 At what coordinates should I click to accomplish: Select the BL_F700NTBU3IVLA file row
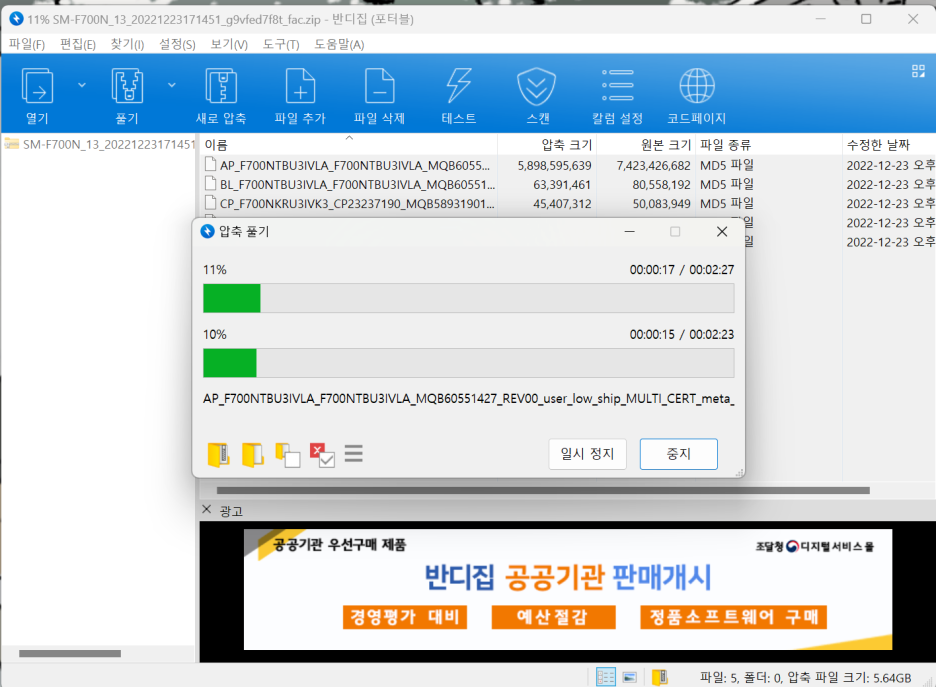point(567,184)
